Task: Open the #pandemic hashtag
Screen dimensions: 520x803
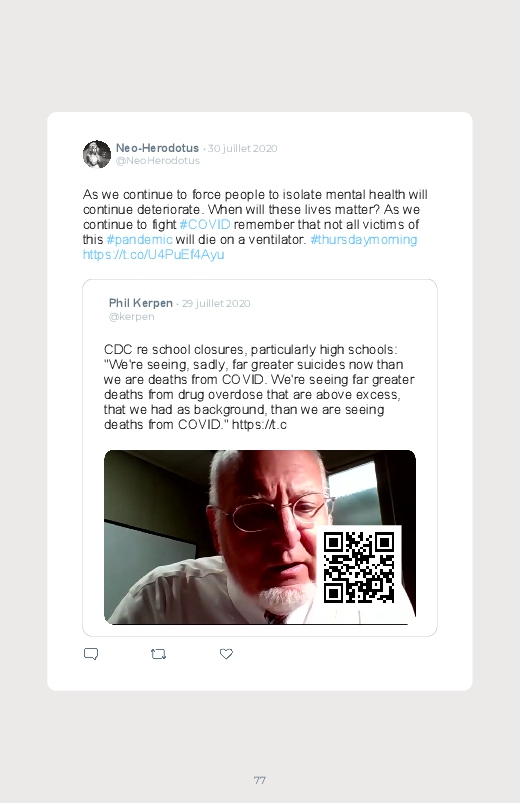Action: pyautogui.click(x=139, y=240)
